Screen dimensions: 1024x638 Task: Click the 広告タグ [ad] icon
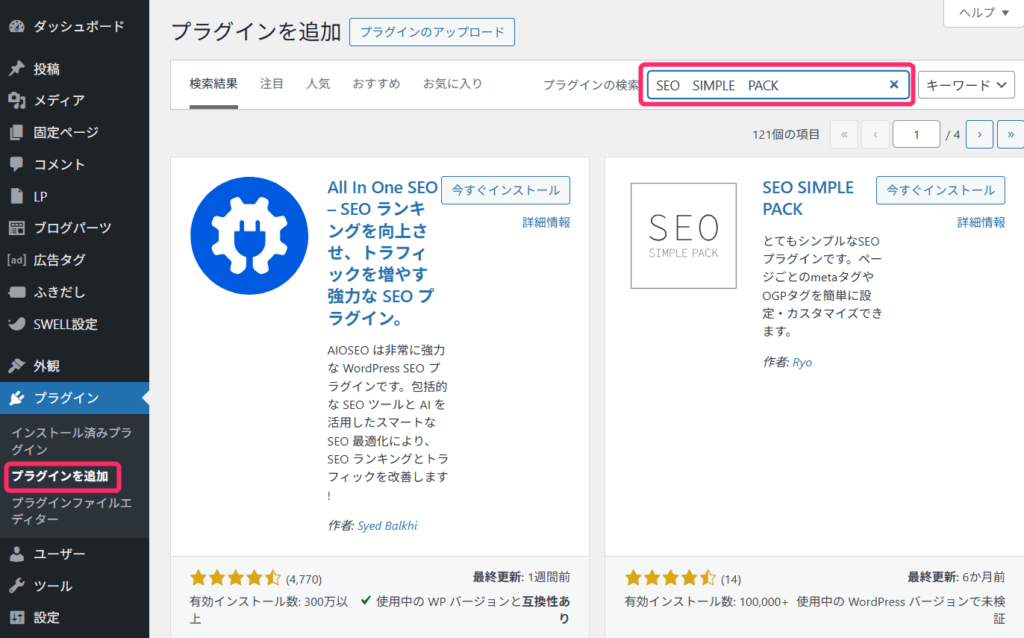click(x=17, y=260)
